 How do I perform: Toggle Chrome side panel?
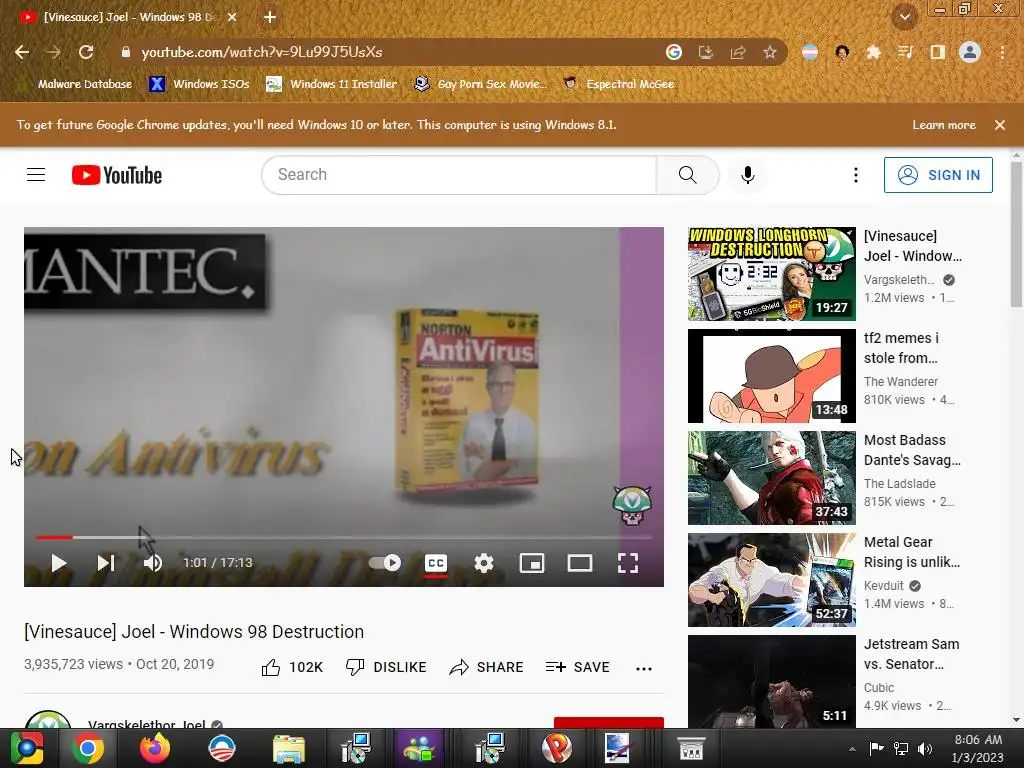tap(937, 52)
